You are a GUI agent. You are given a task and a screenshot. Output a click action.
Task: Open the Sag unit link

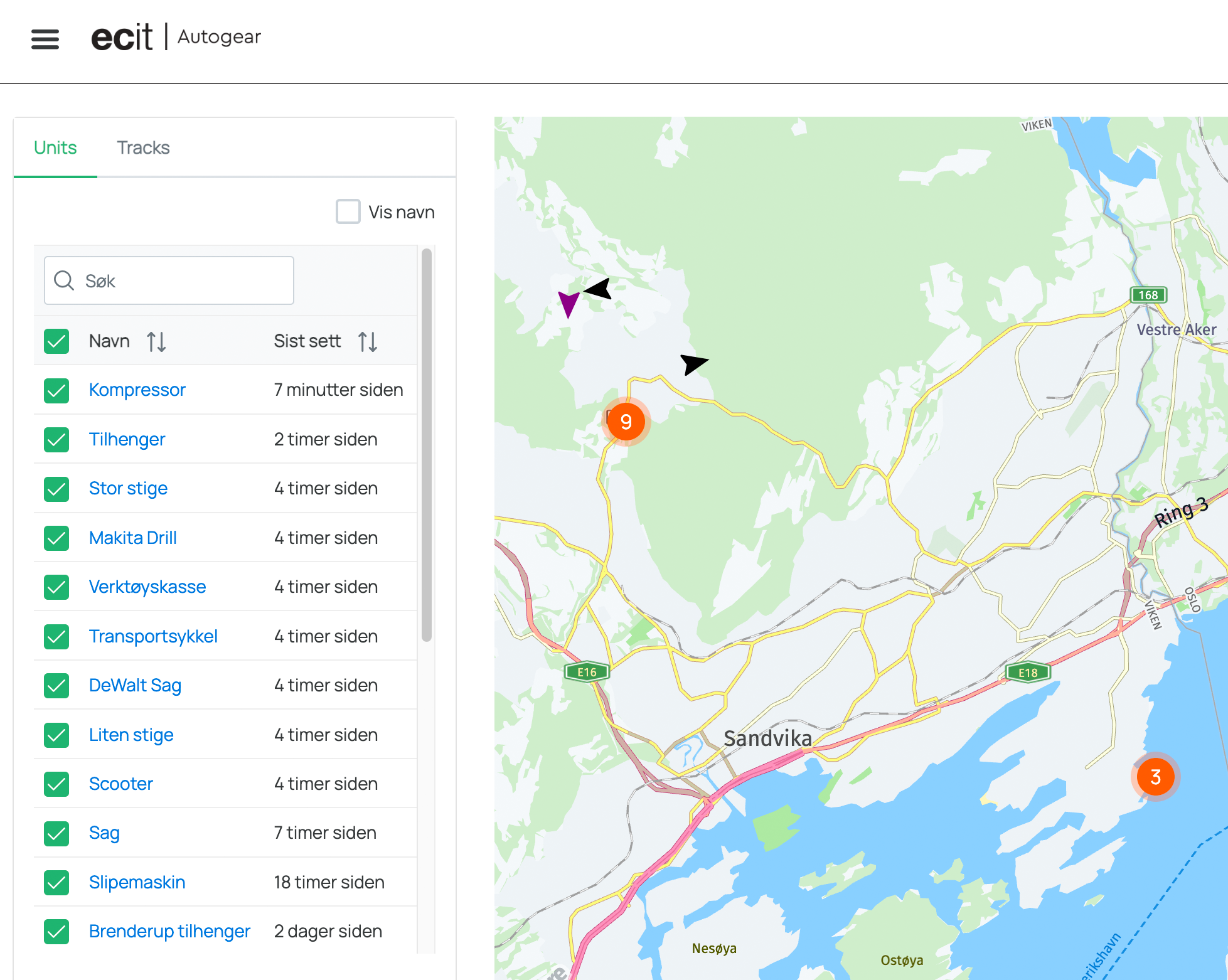click(104, 833)
